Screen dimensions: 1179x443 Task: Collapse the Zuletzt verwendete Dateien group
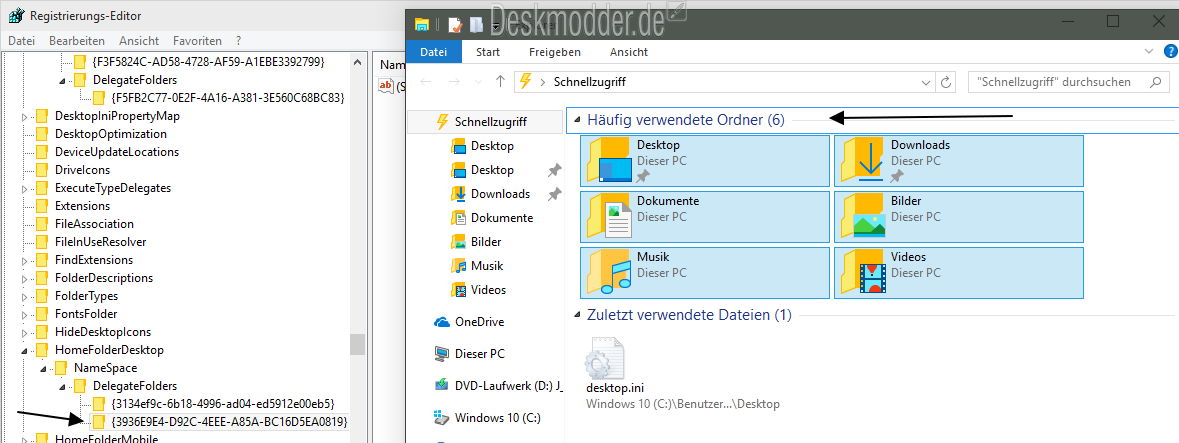point(577,315)
